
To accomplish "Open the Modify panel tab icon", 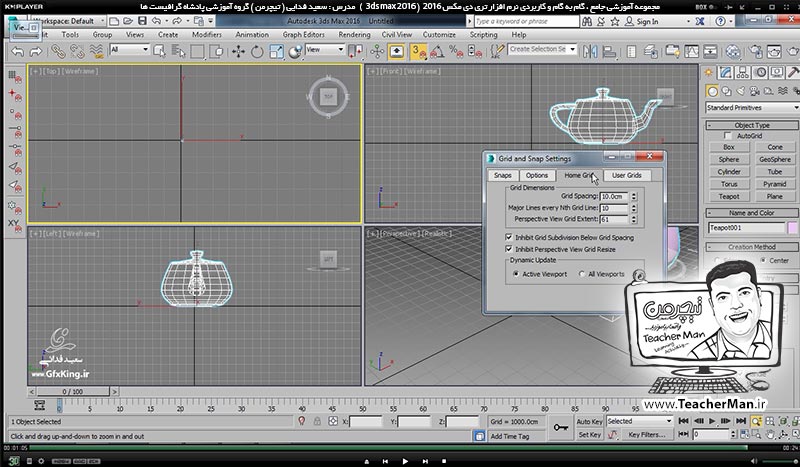I will click(x=726, y=73).
